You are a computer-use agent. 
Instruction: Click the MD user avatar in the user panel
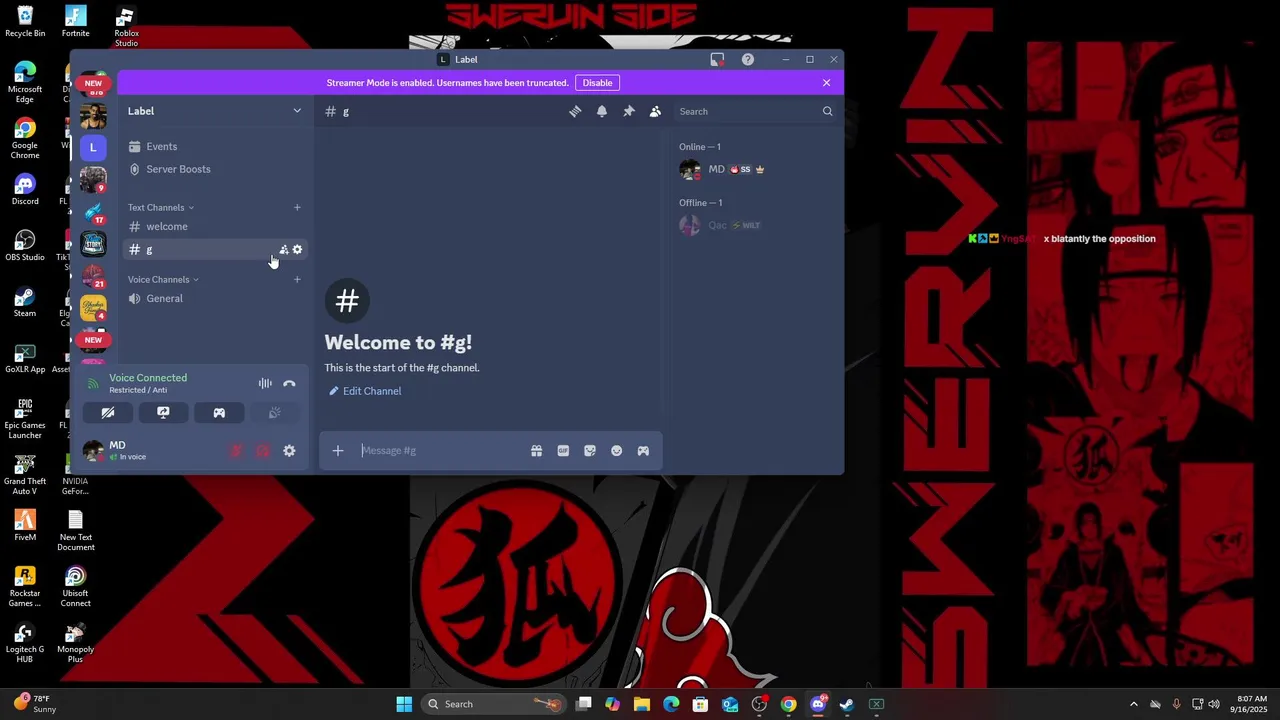(93, 451)
